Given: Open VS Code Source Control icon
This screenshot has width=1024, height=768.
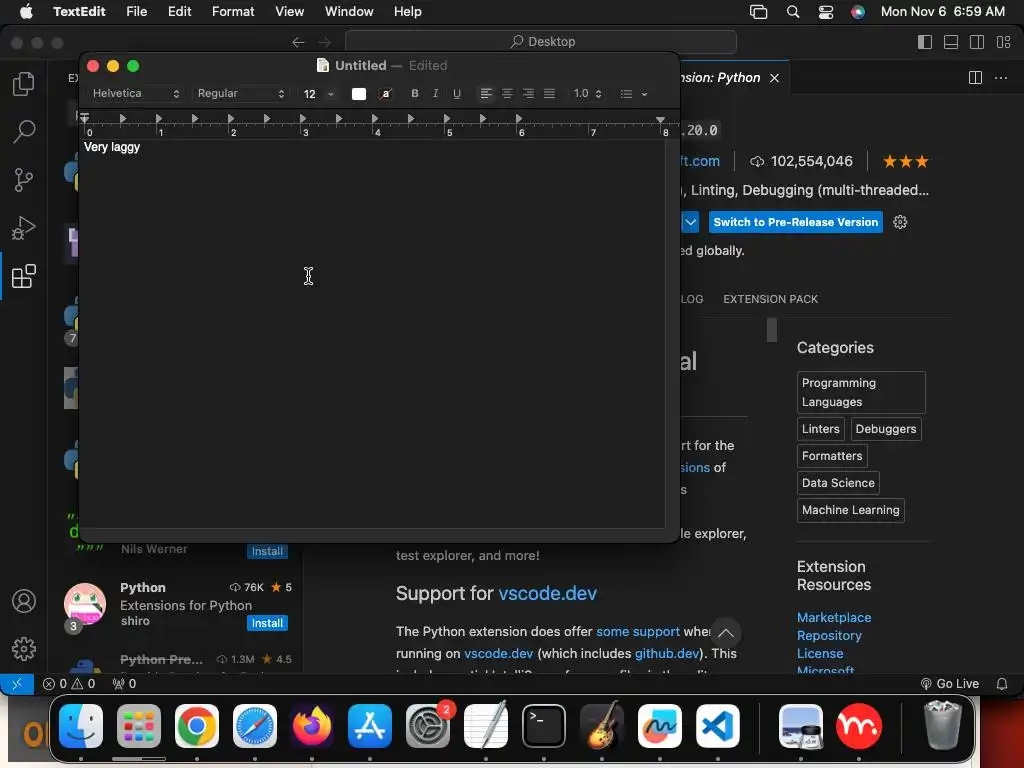Looking at the screenshot, I should click(x=24, y=180).
